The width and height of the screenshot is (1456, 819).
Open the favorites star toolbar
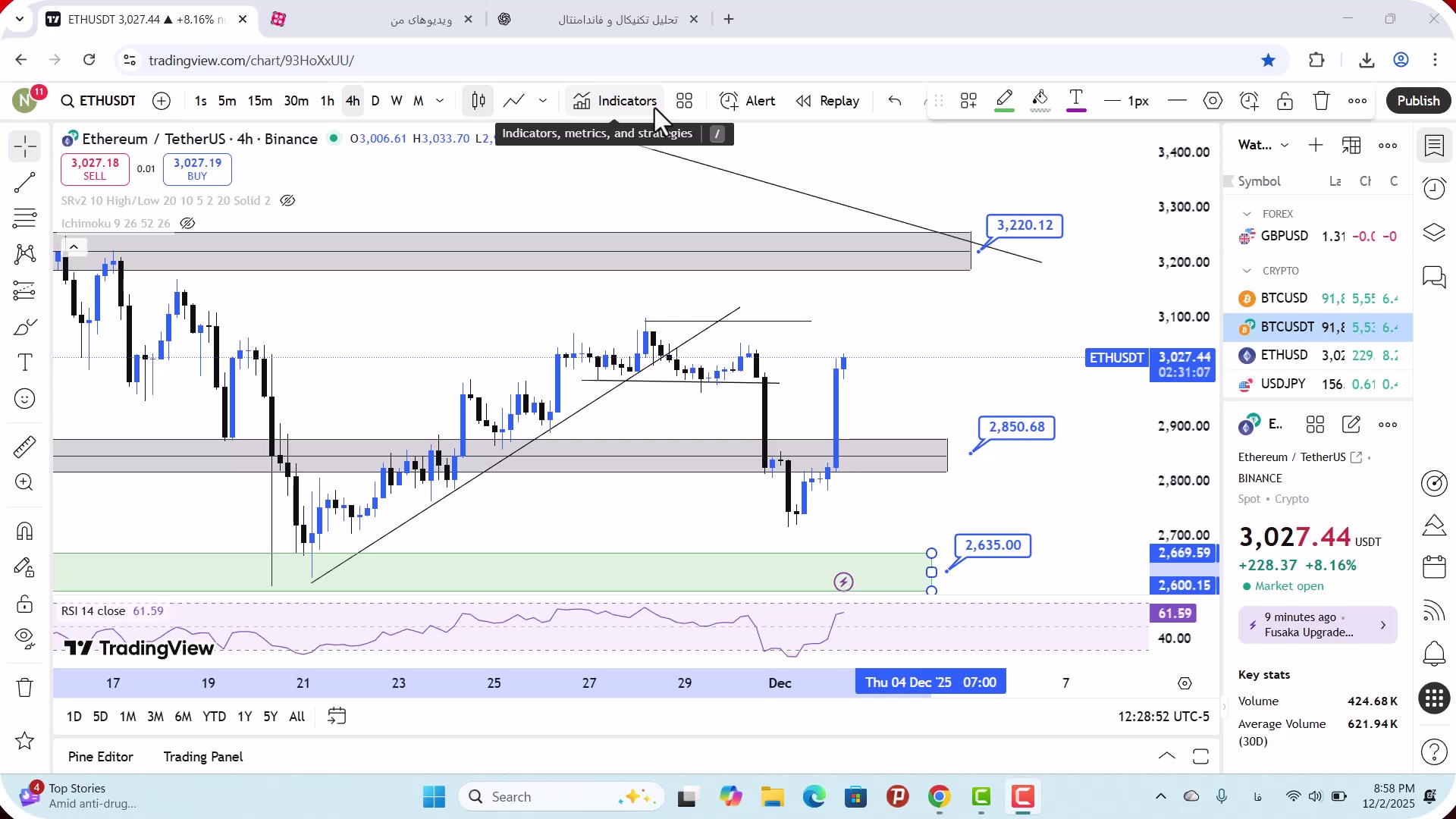25,741
